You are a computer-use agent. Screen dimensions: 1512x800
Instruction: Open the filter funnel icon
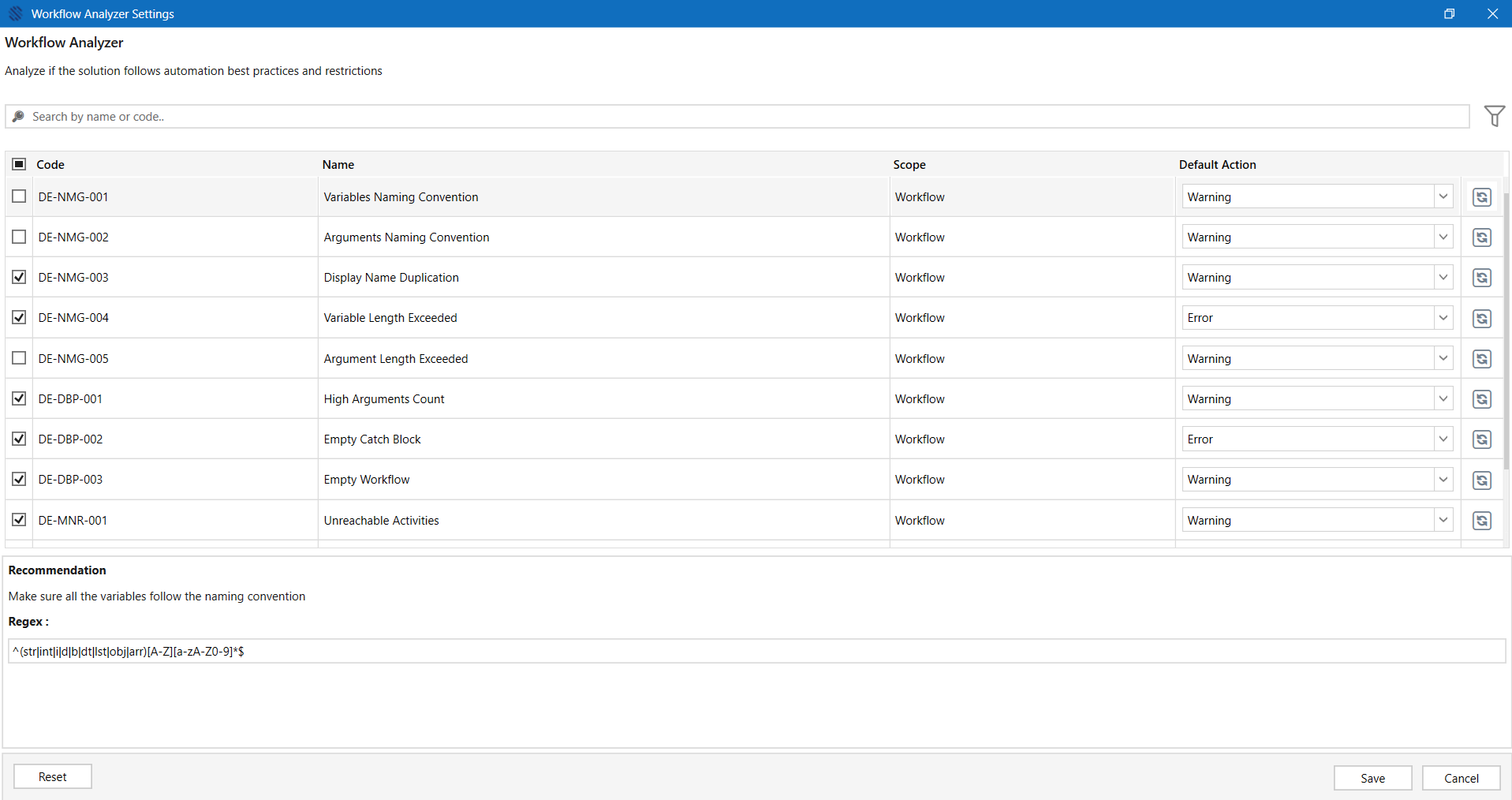tap(1494, 116)
